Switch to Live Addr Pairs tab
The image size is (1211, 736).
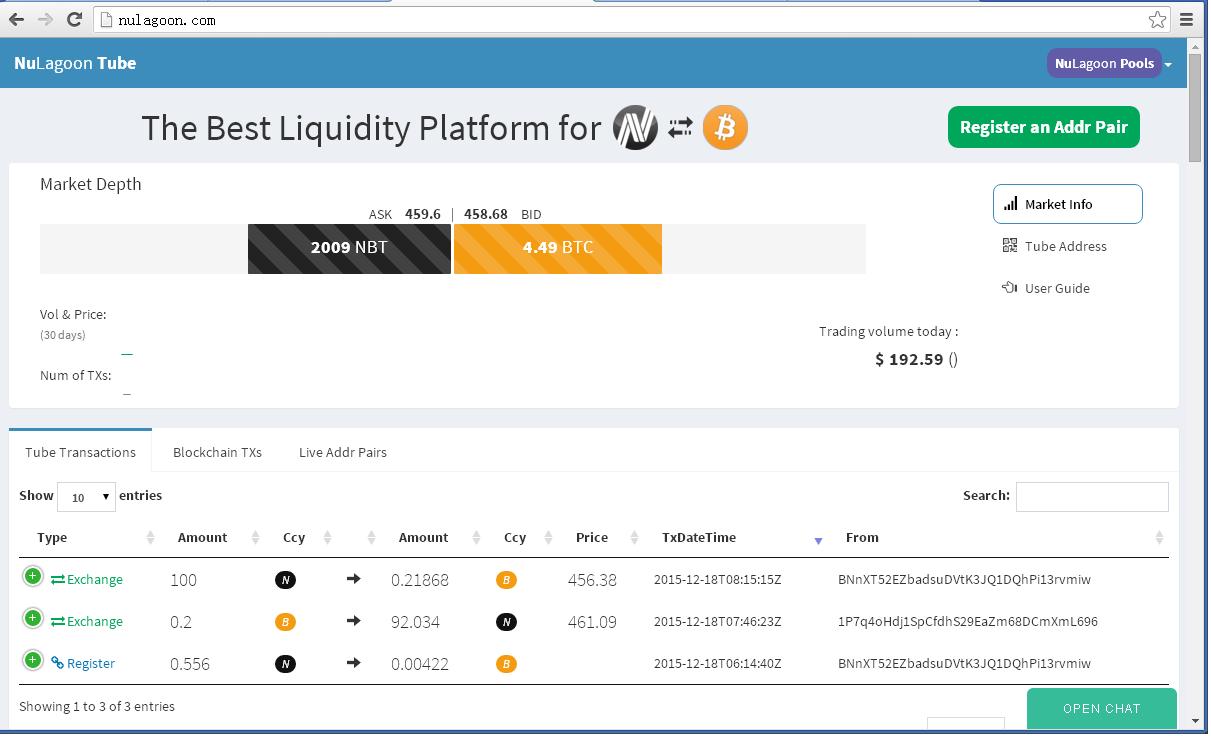click(x=343, y=452)
